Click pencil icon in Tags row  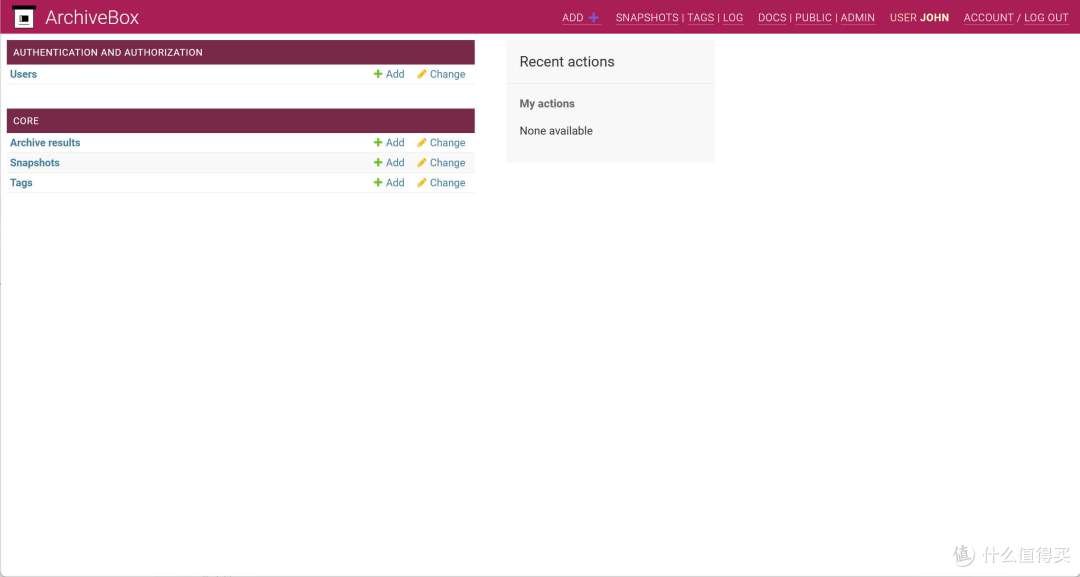pyautogui.click(x=422, y=183)
